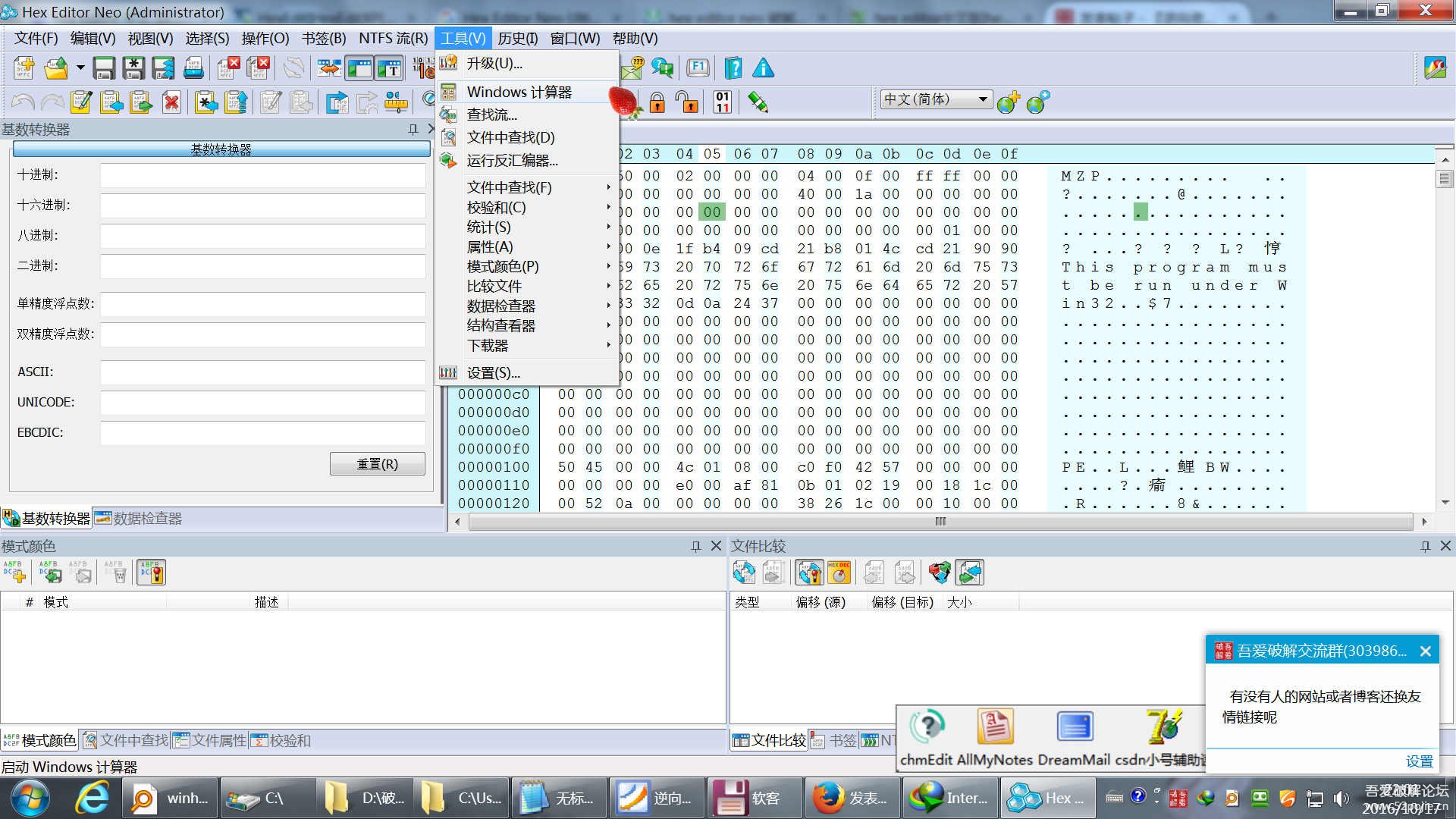The width and height of the screenshot is (1456, 819).
Task: Toggle the pattern highlight button in 模式颜色 toolbar
Action: (151, 573)
